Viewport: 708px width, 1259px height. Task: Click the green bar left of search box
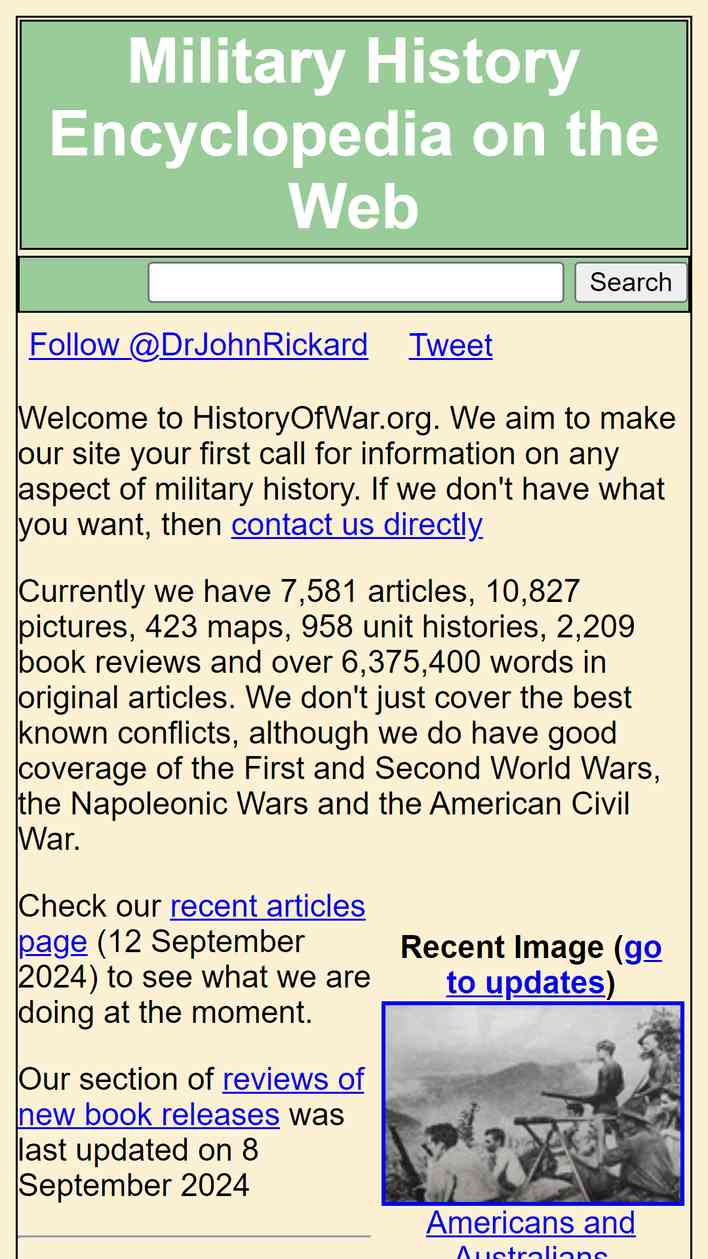pyautogui.click(x=84, y=283)
